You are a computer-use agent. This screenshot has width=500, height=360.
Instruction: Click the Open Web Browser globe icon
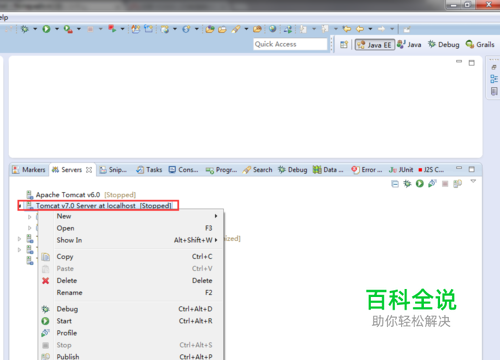point(272,29)
